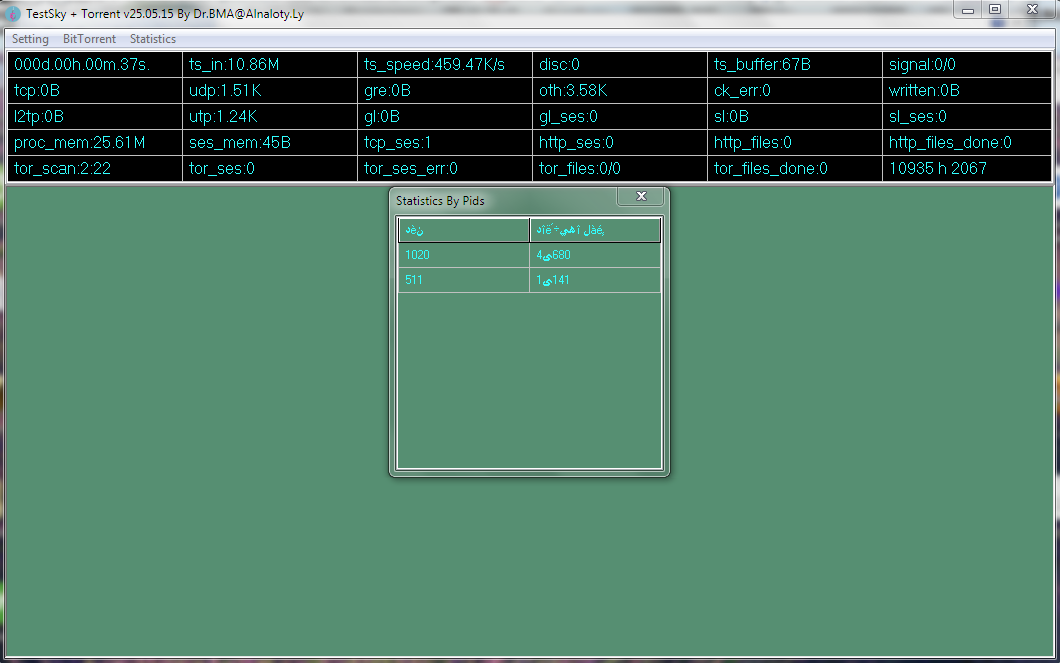
Task: Click the ts_in:10.86M cell
Action: [270, 65]
